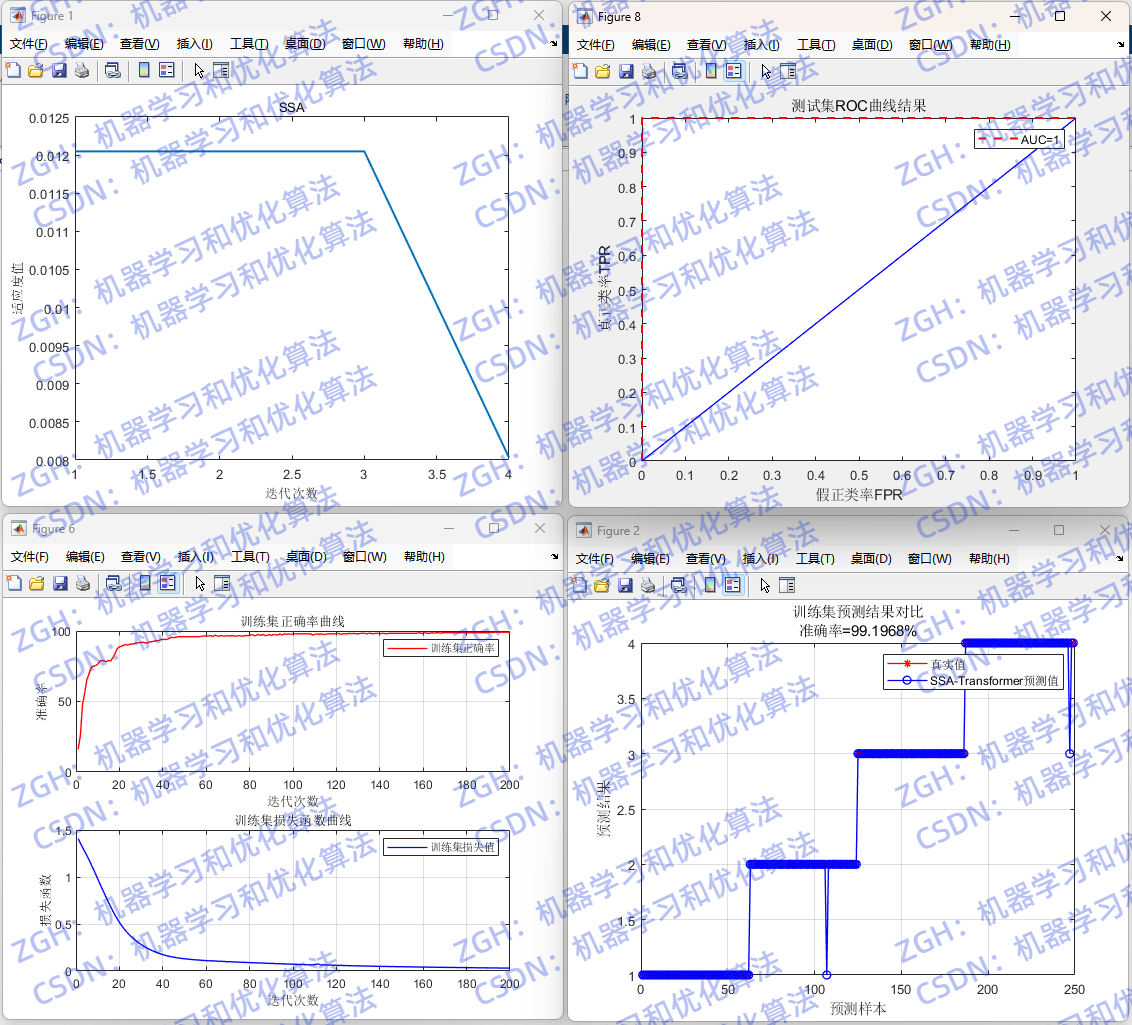Open Property Inspector icon in Figure 2 toolbar
Image resolution: width=1132 pixels, height=1025 pixels.
787,585
